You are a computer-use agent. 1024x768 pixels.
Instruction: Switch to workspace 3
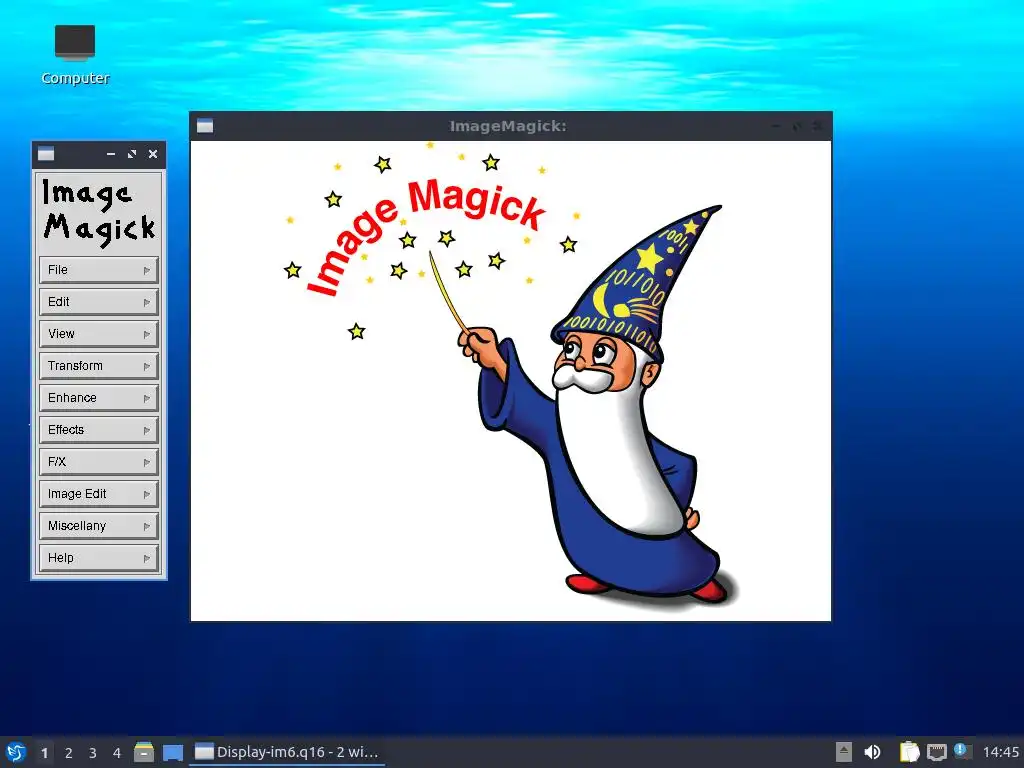tap(93, 753)
